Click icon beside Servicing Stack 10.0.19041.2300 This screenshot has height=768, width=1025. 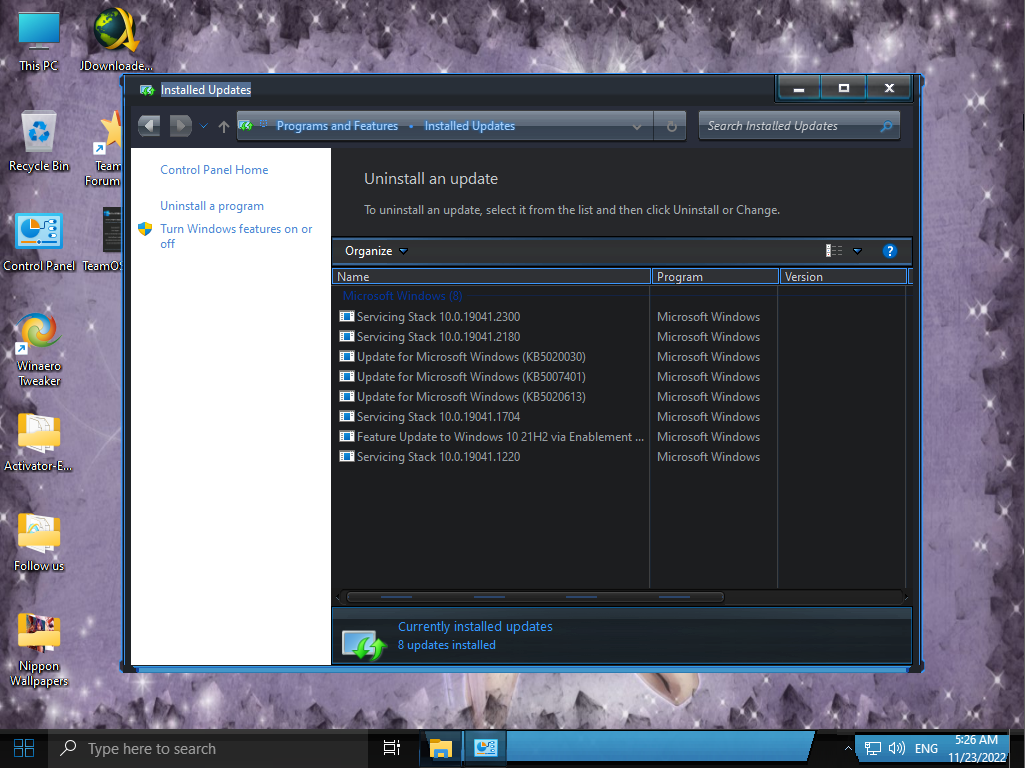pyautogui.click(x=346, y=316)
